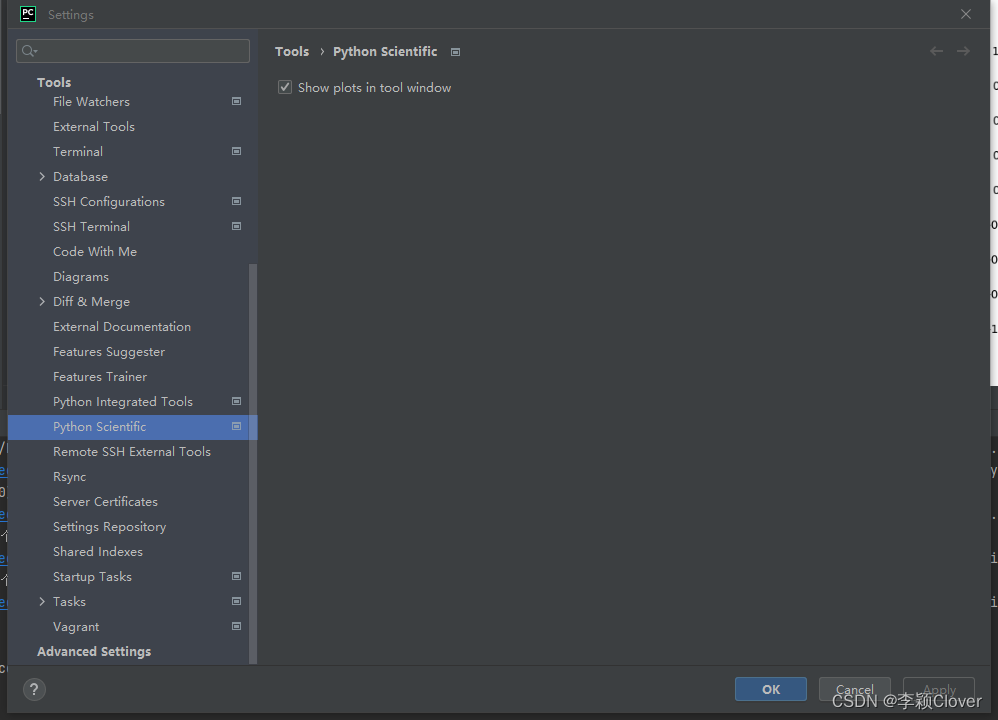This screenshot has height=720, width=998.
Task: Click the Apply button
Action: tap(939, 689)
